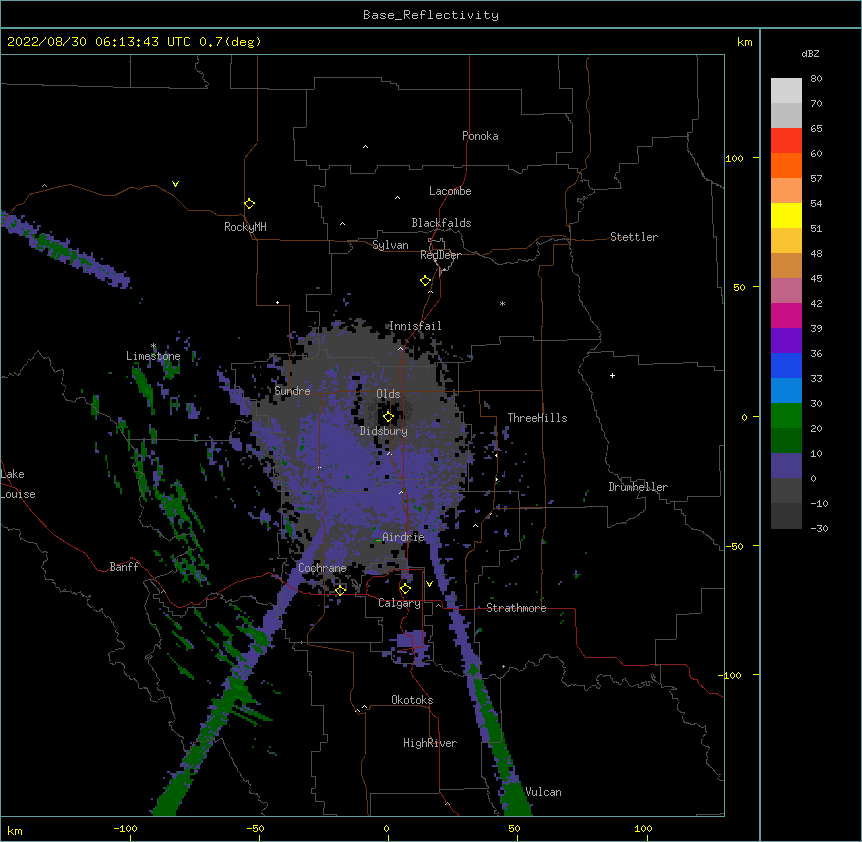Click the Lacombe town label
Image resolution: width=862 pixels, height=842 pixels.
[450, 191]
